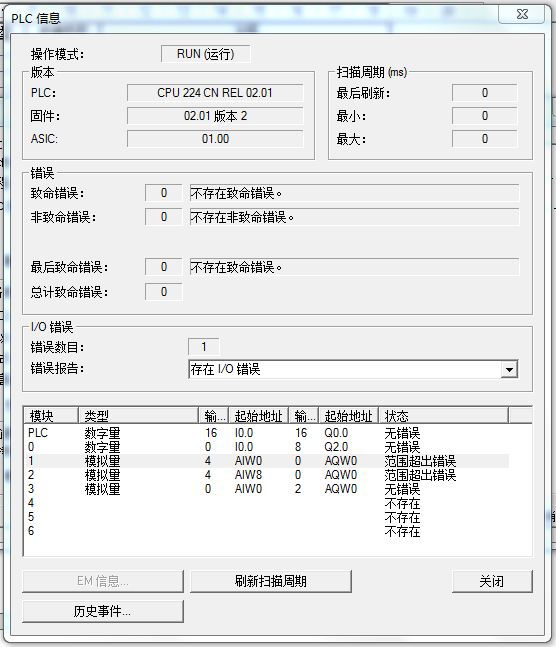Sort by the 状态 column header
Viewport: 556px width, 647px height.
tap(443, 416)
